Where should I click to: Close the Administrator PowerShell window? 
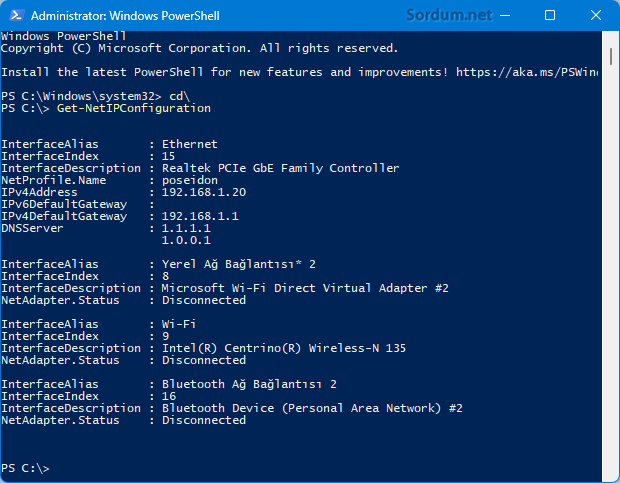595,15
